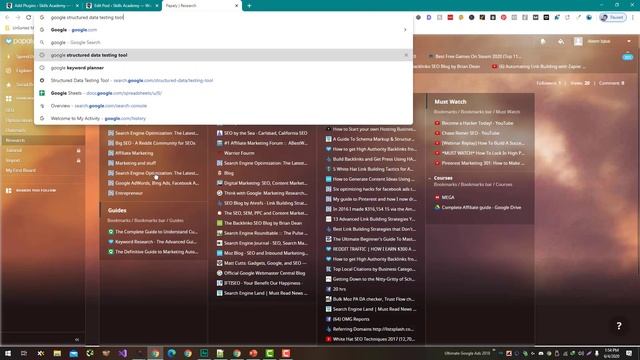Click the Must Watch category heading
Viewport: 640px width, 360px height.
(450, 102)
